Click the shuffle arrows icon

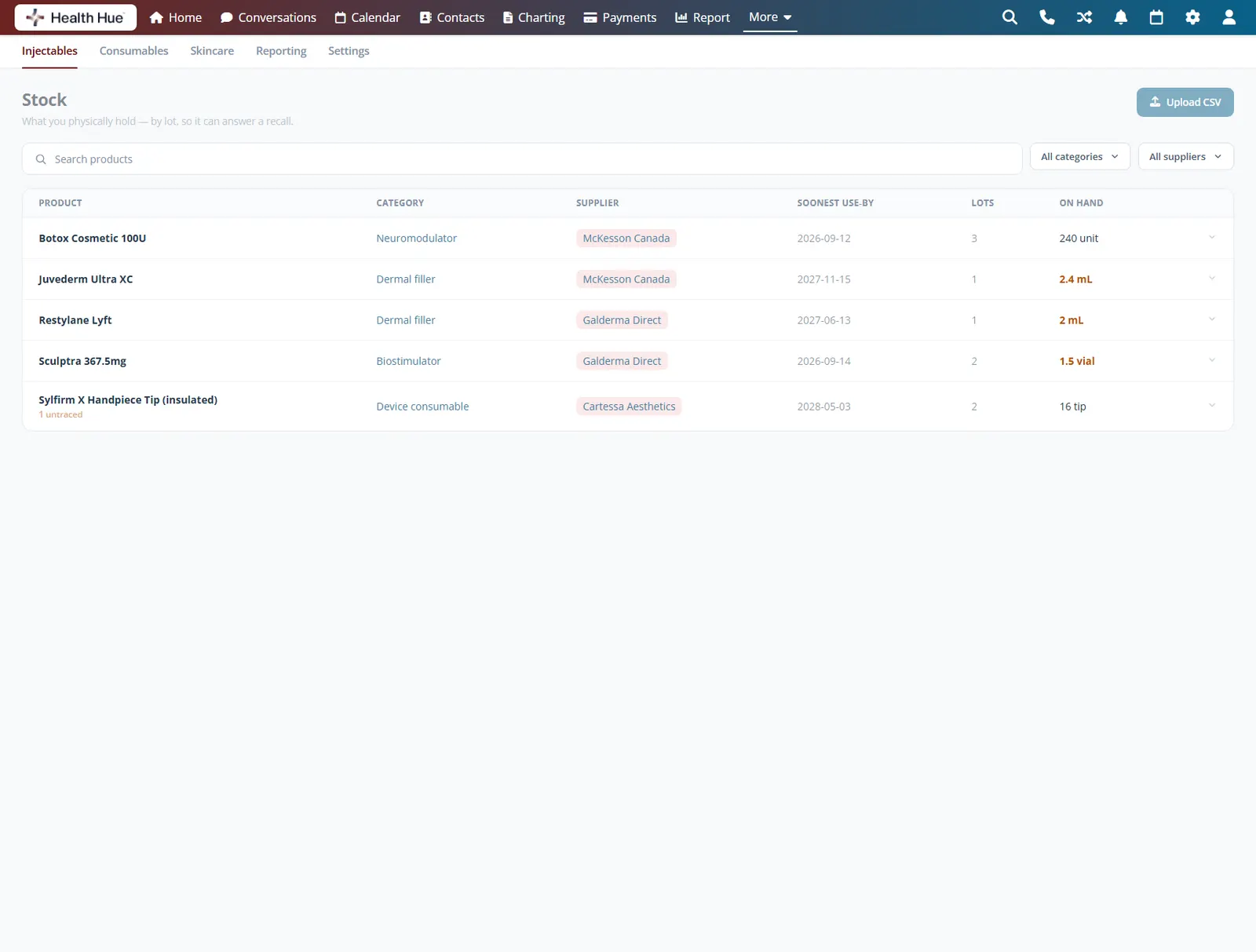click(x=1084, y=17)
